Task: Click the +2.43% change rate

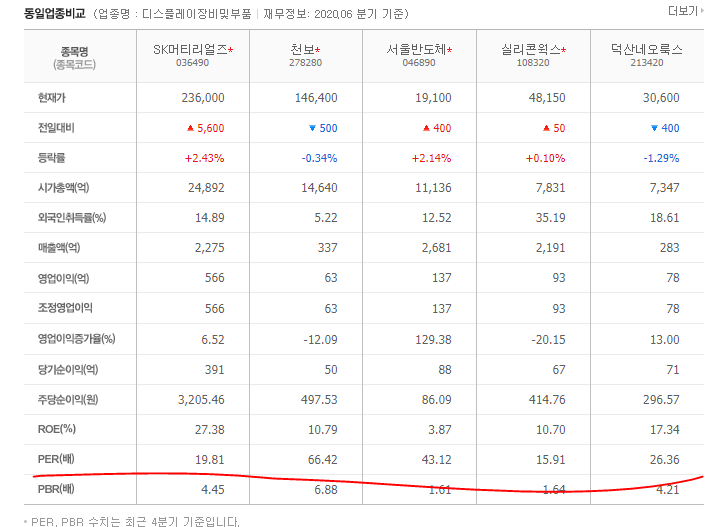Action: [x=204, y=158]
